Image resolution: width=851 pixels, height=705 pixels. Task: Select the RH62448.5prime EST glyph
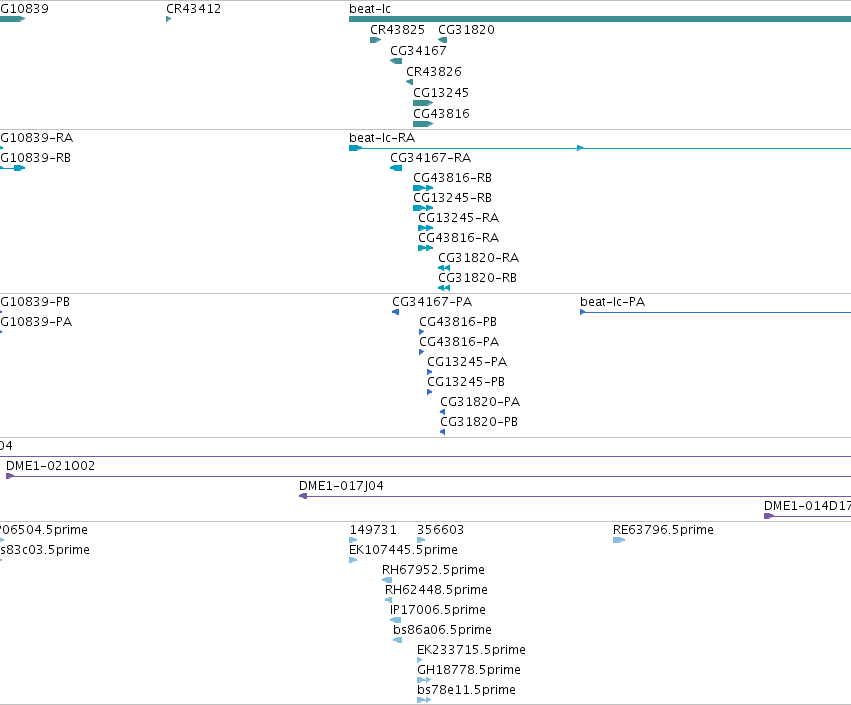[x=389, y=600]
